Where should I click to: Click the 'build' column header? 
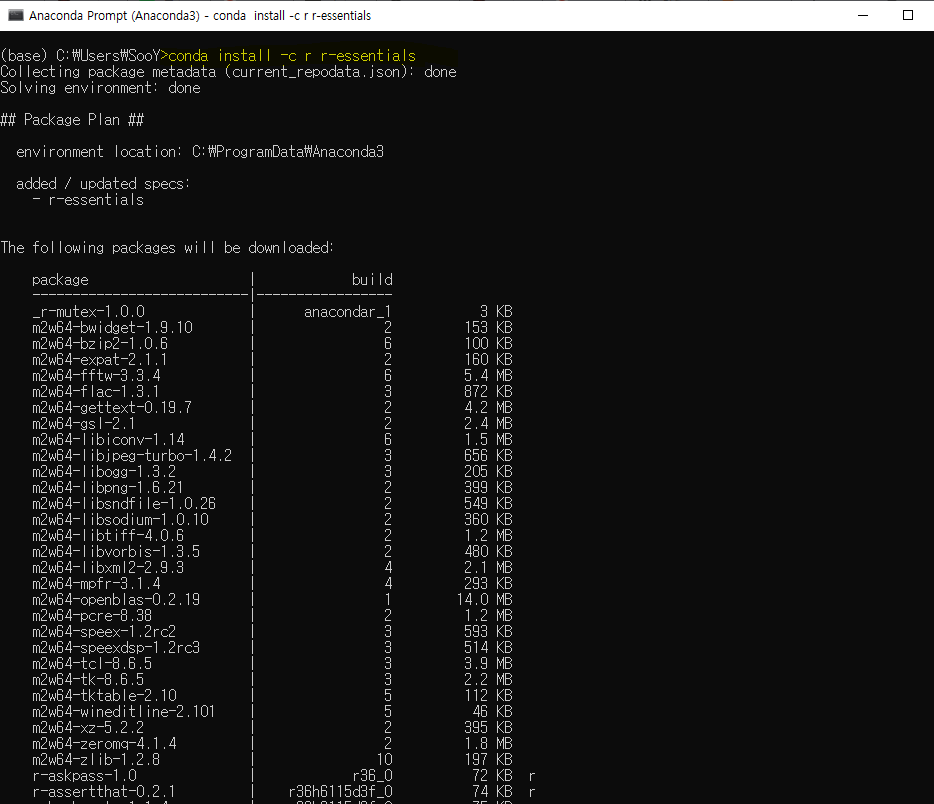pos(372,280)
